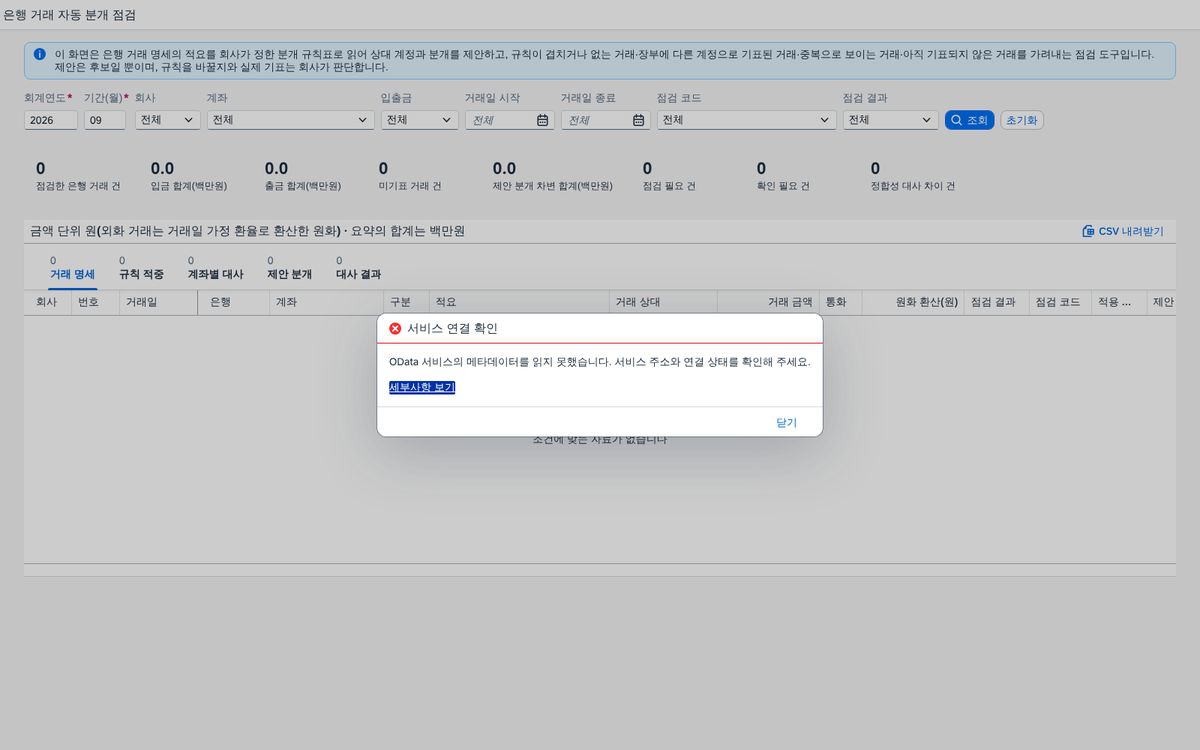This screenshot has height=750, width=1200.
Task: Focus the 회계연도 field showing 2026
Action: pyautogui.click(x=51, y=120)
